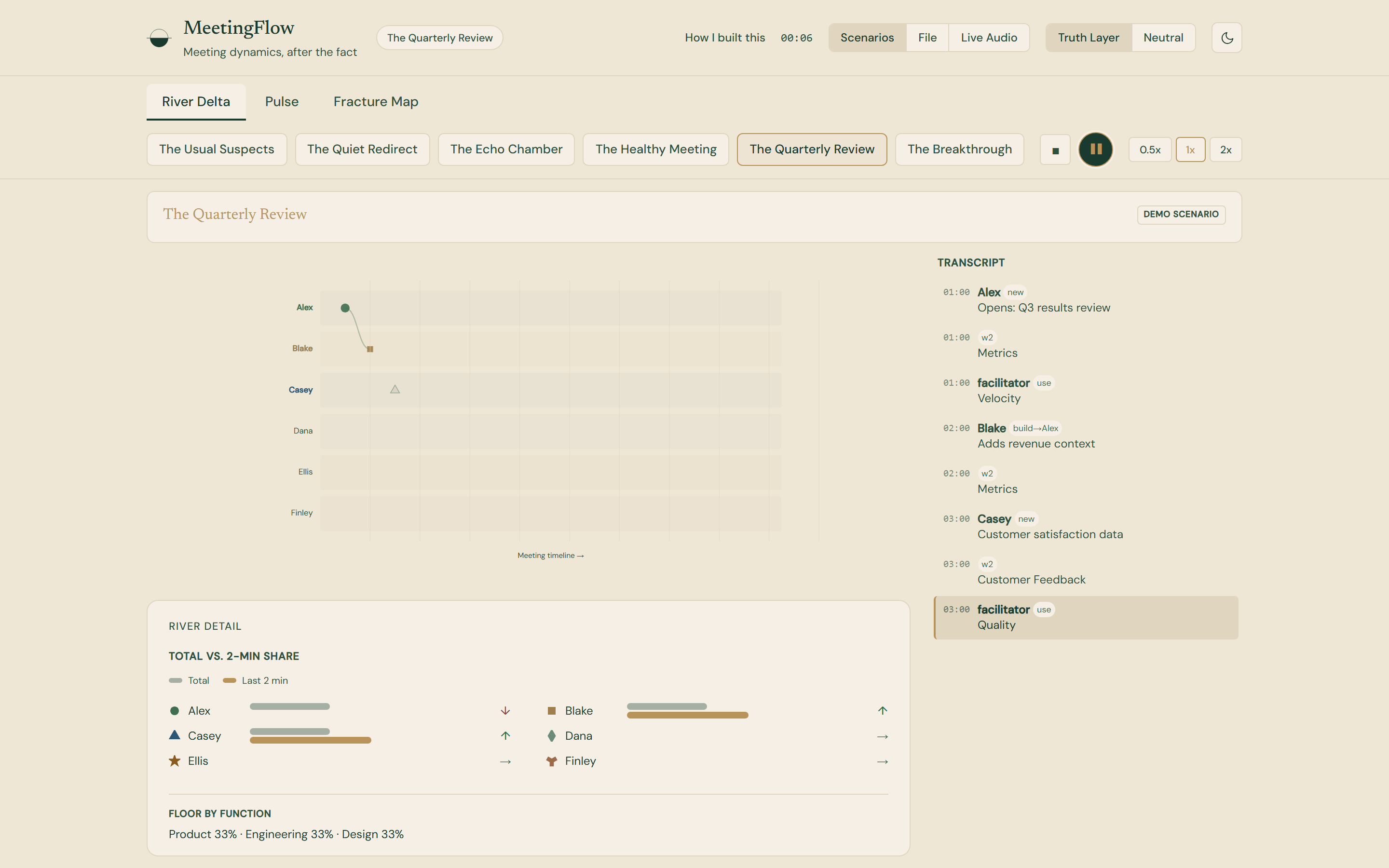This screenshot has height=868, width=1389.
Task: Stop playback with the square button
Action: [1055, 150]
